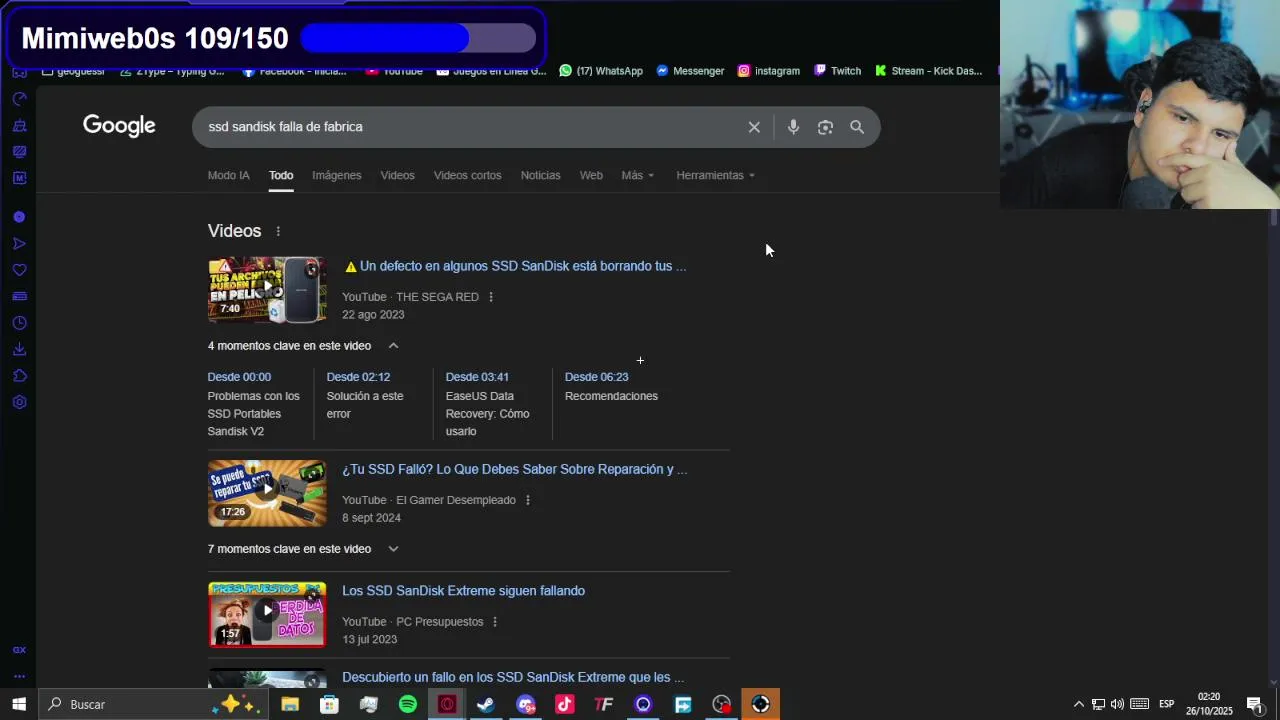Open 'Los SSD SanDisk Extreme siguen fallando' link
The width and height of the screenshot is (1280, 720).
pos(463,591)
